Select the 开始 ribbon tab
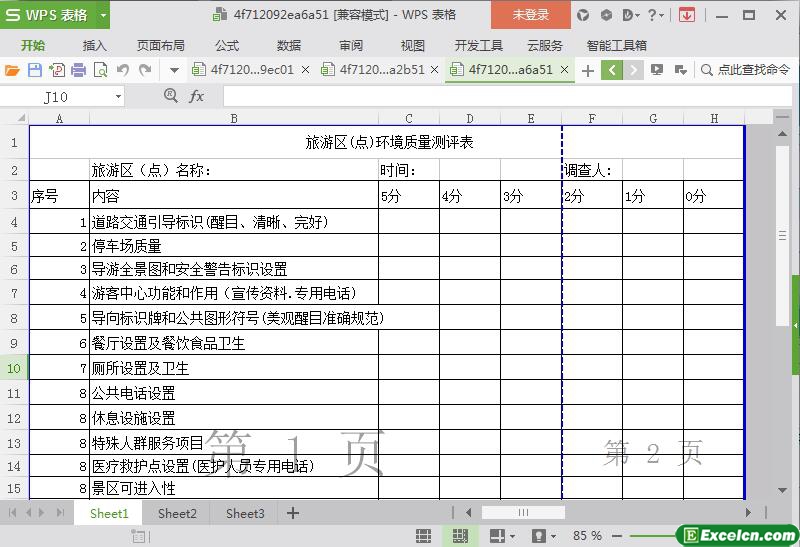 pos(33,45)
